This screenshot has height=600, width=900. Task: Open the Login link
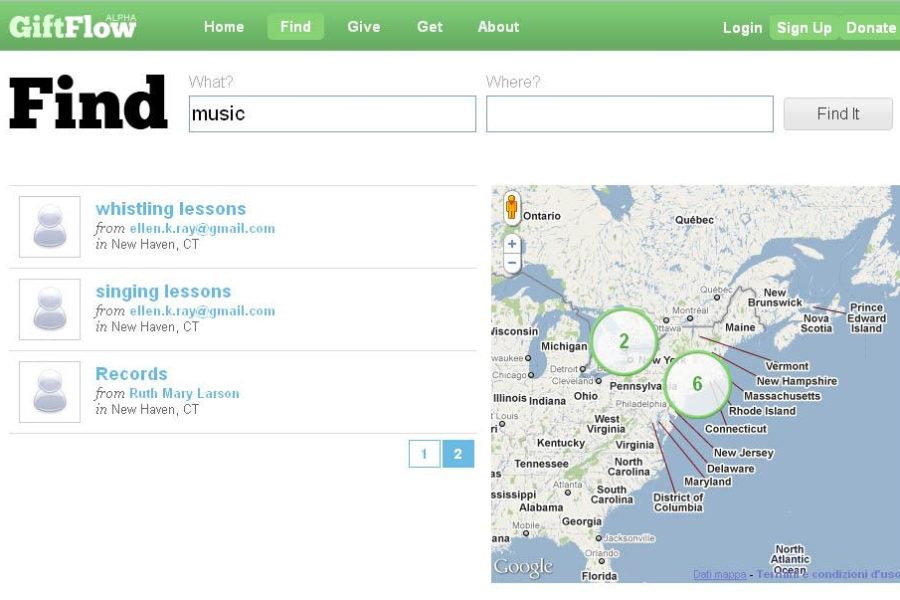point(742,28)
